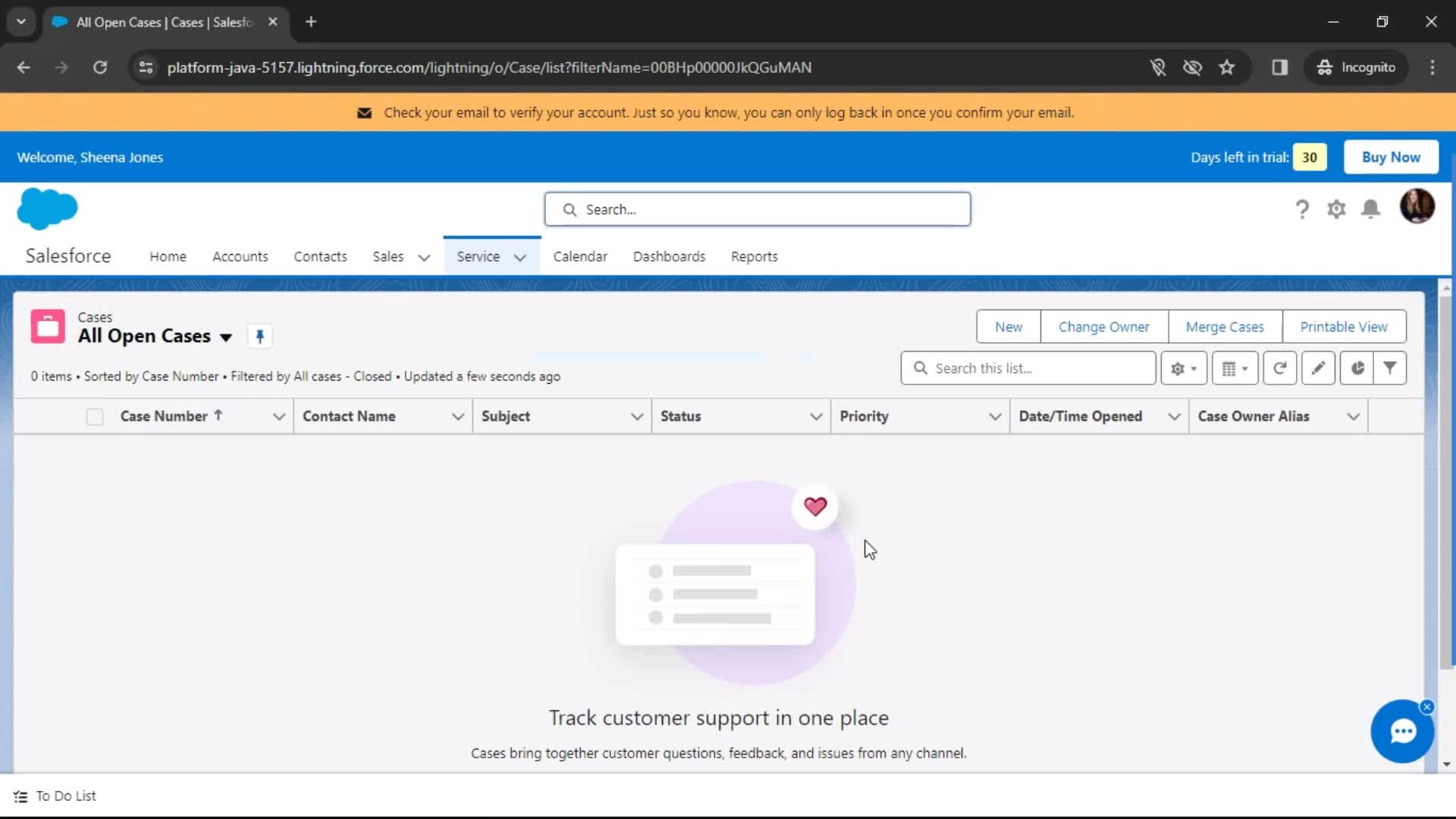Sort by the Priority column header
The image size is (1456, 819).
864,416
